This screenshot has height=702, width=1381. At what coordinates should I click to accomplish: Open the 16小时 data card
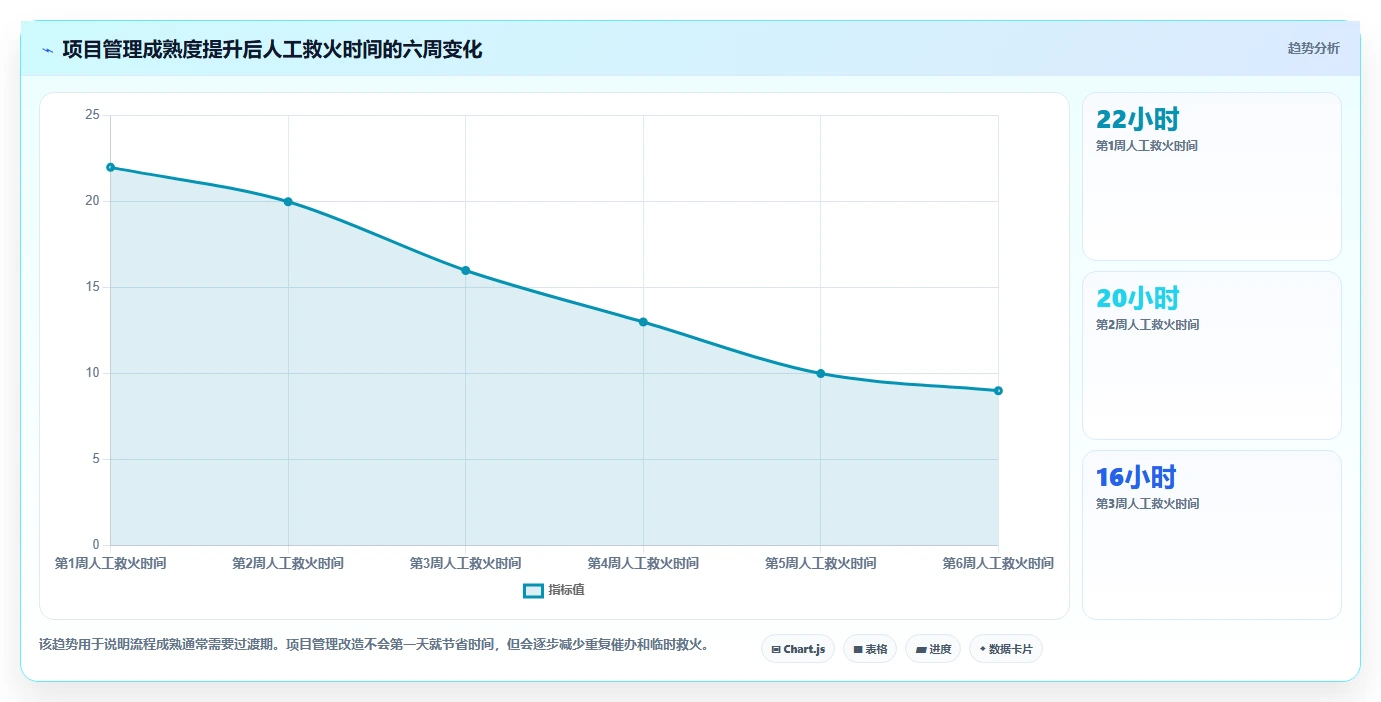1212,535
